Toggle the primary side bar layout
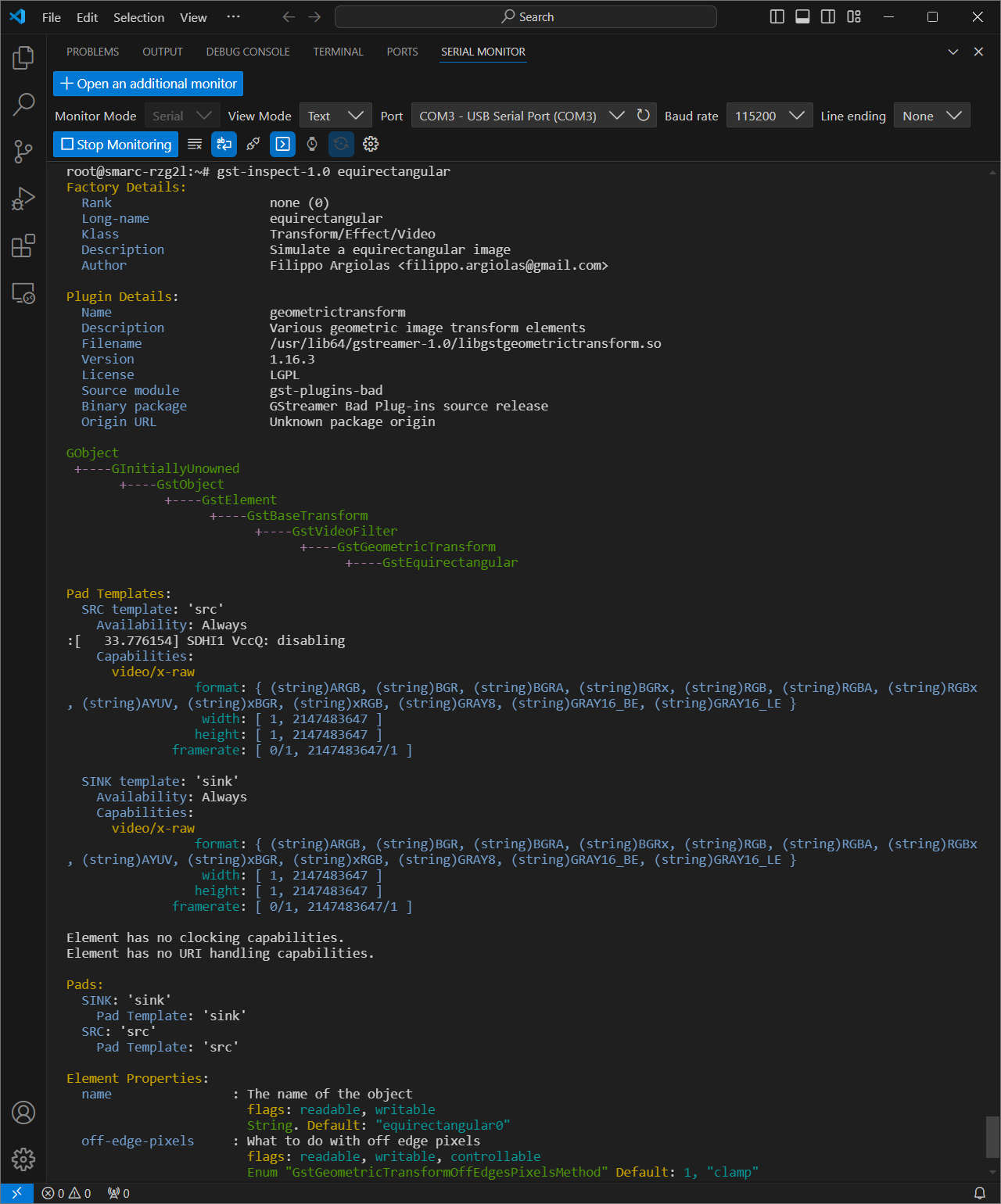Image resolution: width=1001 pixels, height=1204 pixels. [x=777, y=17]
